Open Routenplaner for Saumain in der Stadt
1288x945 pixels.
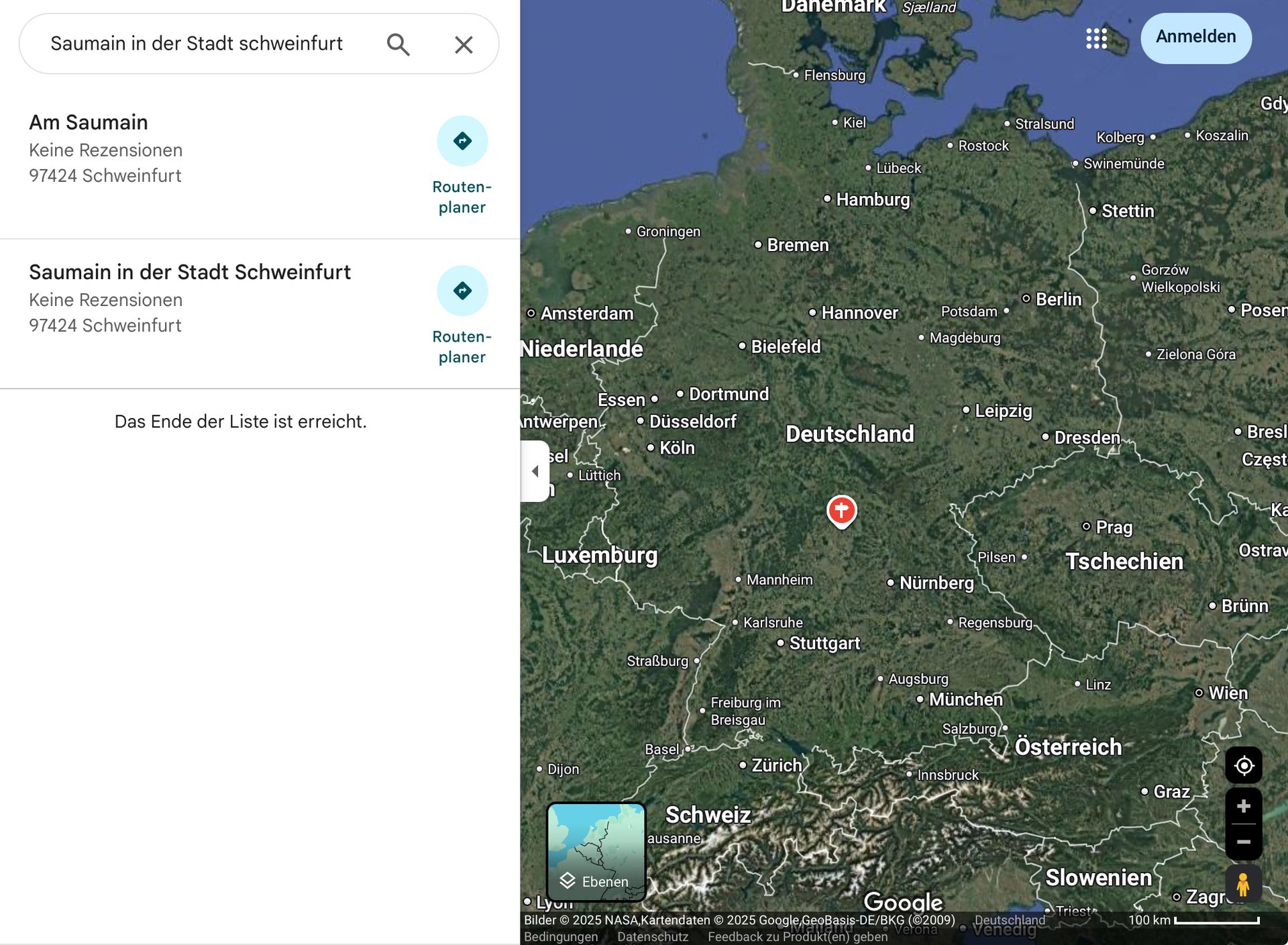click(x=462, y=291)
